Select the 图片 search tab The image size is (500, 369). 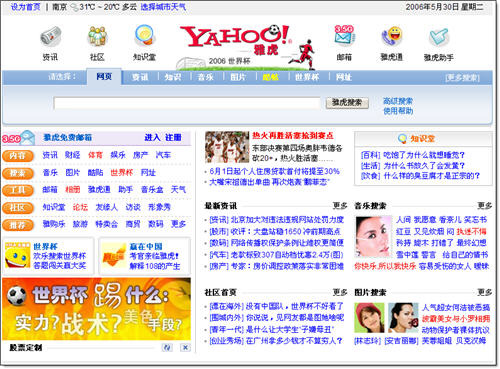point(238,77)
